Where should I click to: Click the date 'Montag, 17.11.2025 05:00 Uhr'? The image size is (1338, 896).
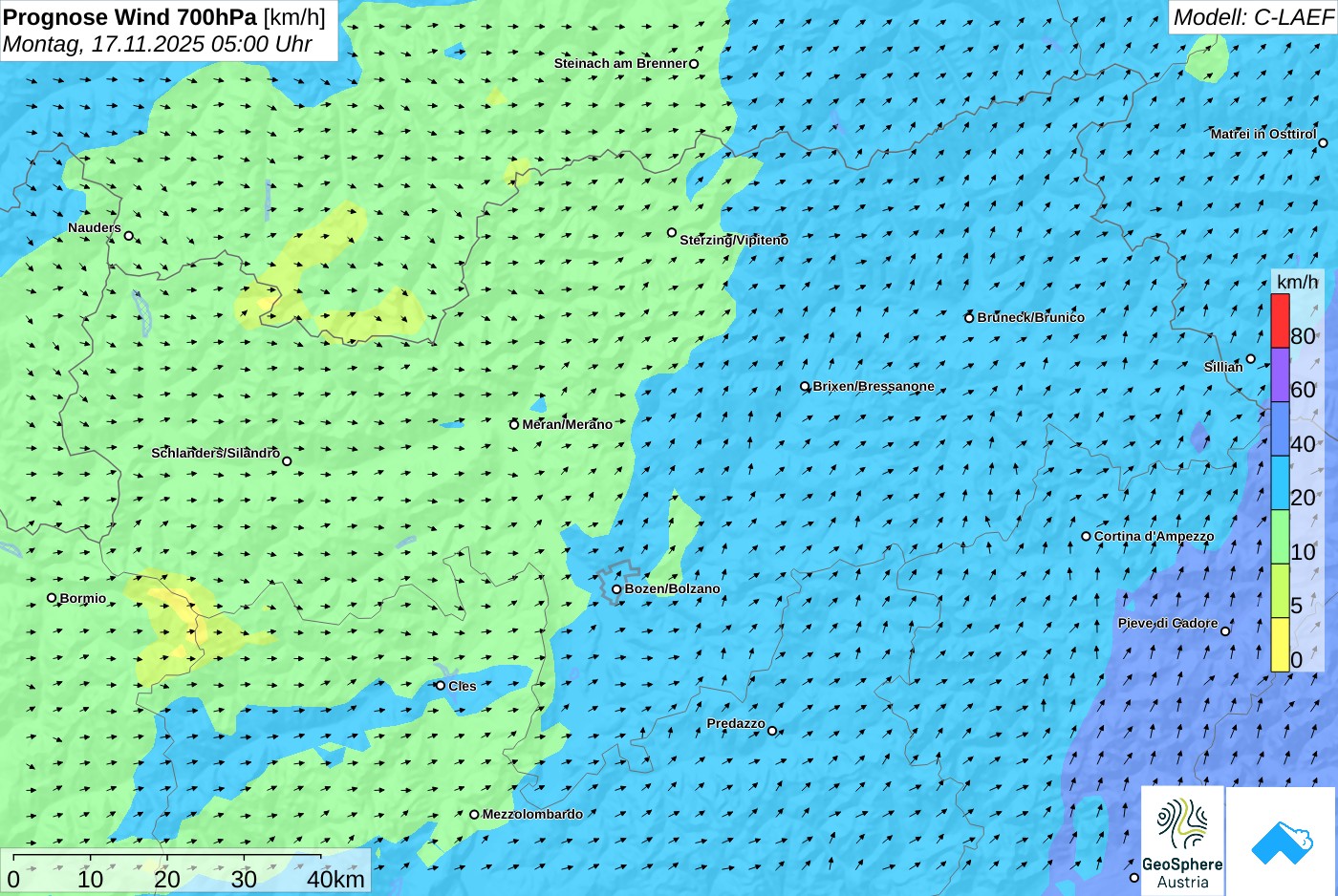158,44
